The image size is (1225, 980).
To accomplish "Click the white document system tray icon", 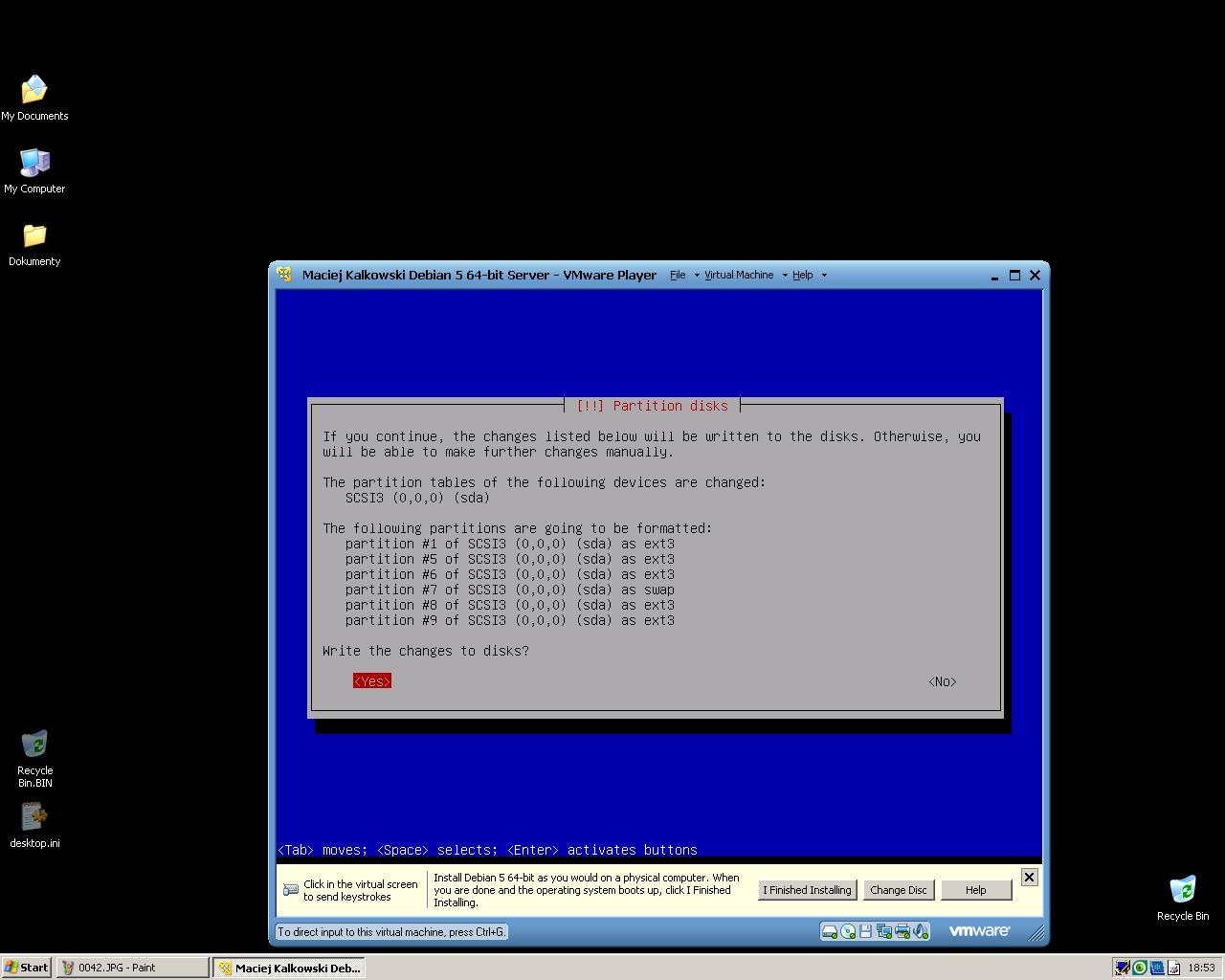I will (1172, 968).
